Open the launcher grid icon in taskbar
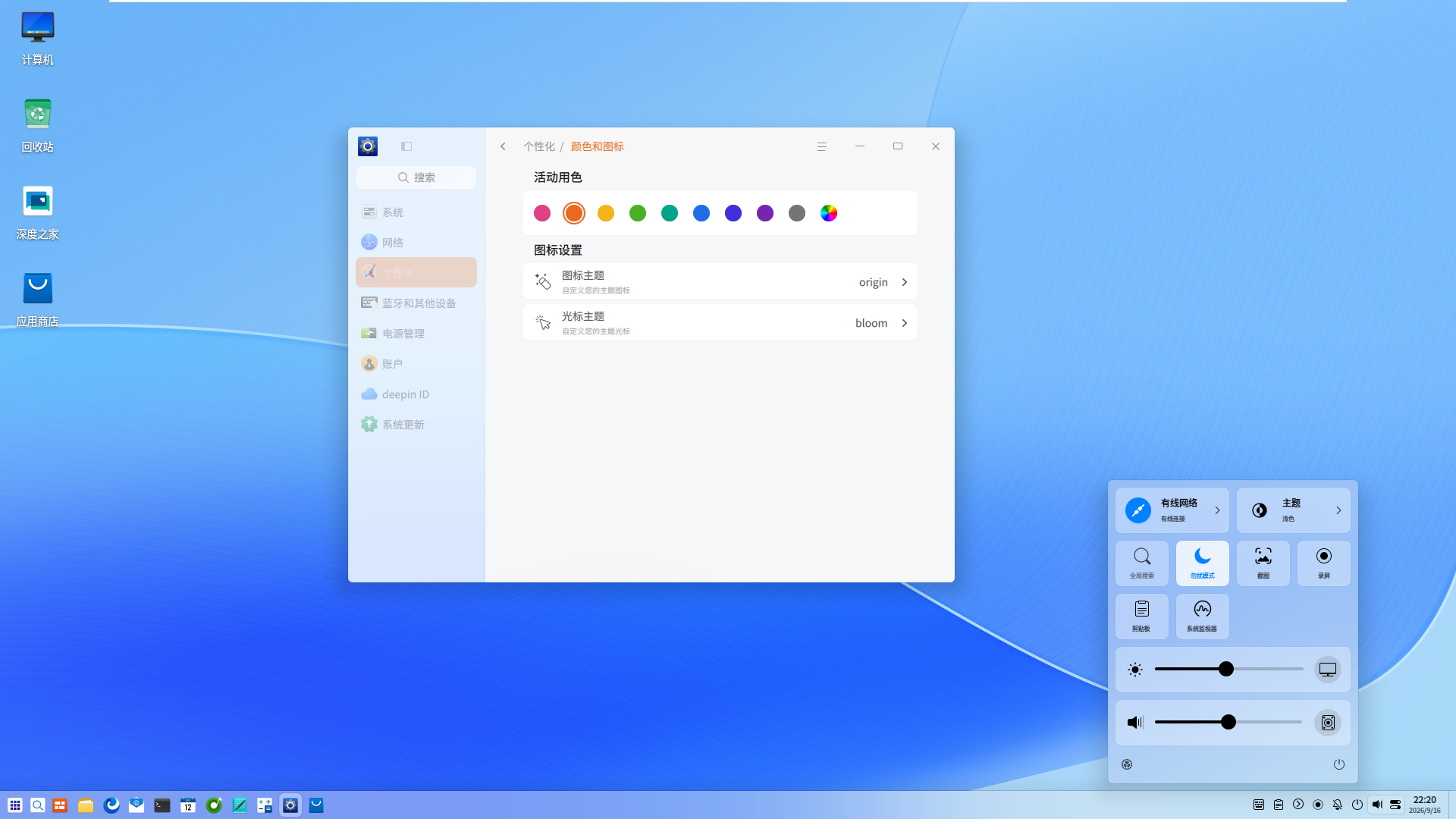This screenshot has height=819, width=1456. pyautogui.click(x=15, y=805)
